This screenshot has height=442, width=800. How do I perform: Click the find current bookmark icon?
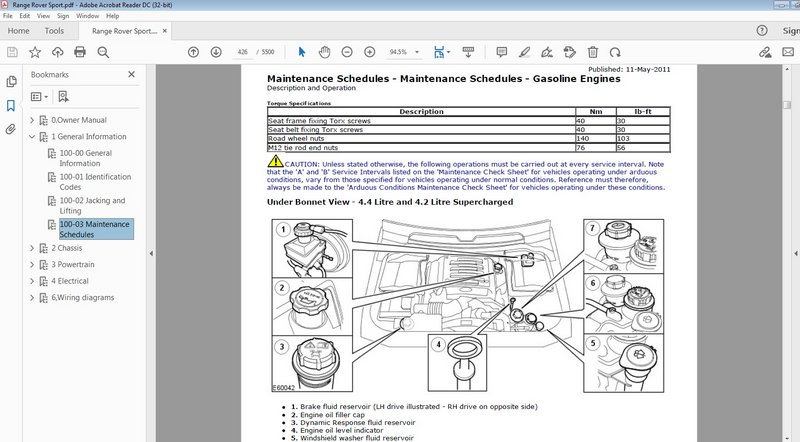pos(63,96)
